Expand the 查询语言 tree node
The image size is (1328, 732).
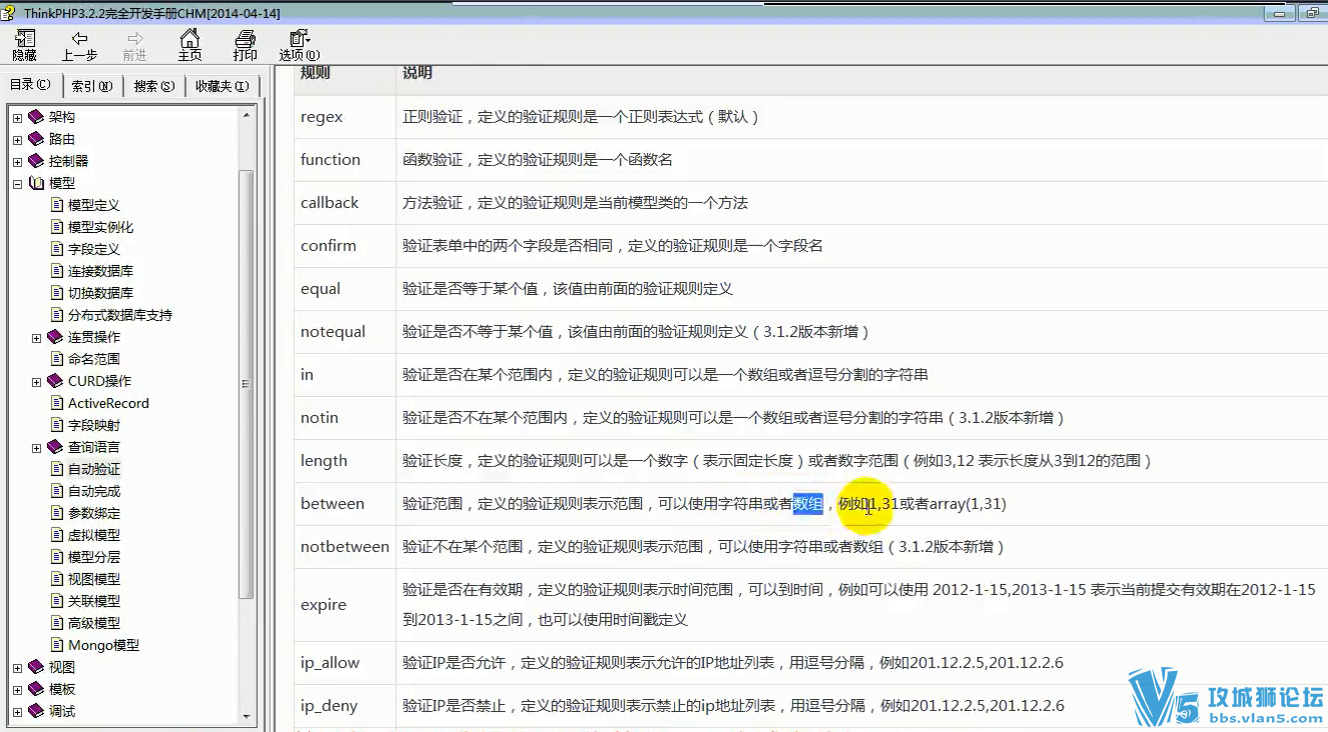(x=37, y=447)
